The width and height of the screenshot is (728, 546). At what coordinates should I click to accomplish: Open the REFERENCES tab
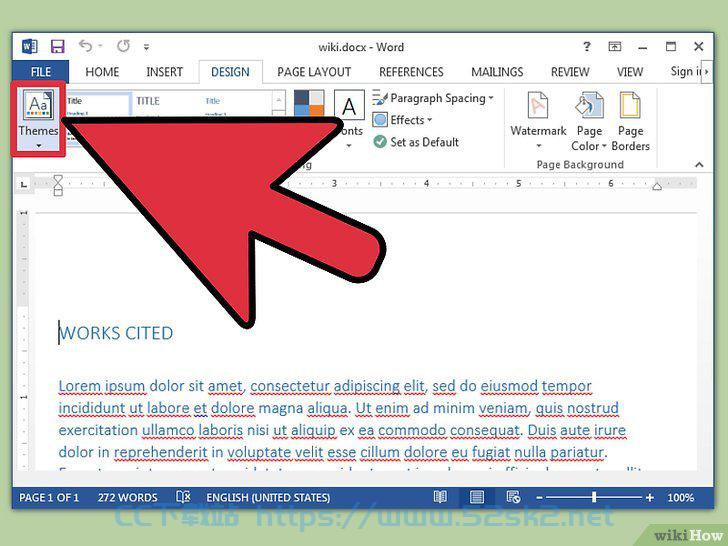pyautogui.click(x=411, y=72)
